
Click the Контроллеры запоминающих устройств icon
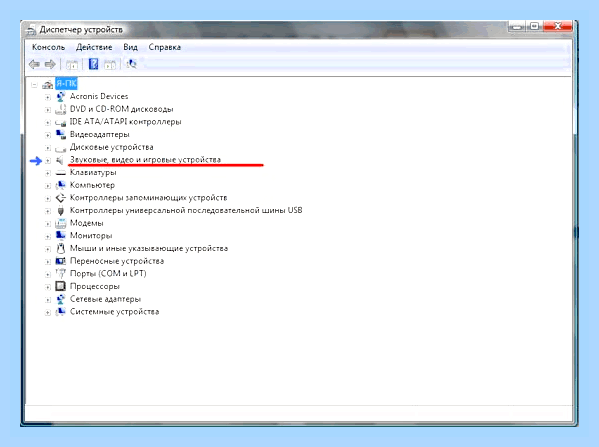(x=60, y=198)
